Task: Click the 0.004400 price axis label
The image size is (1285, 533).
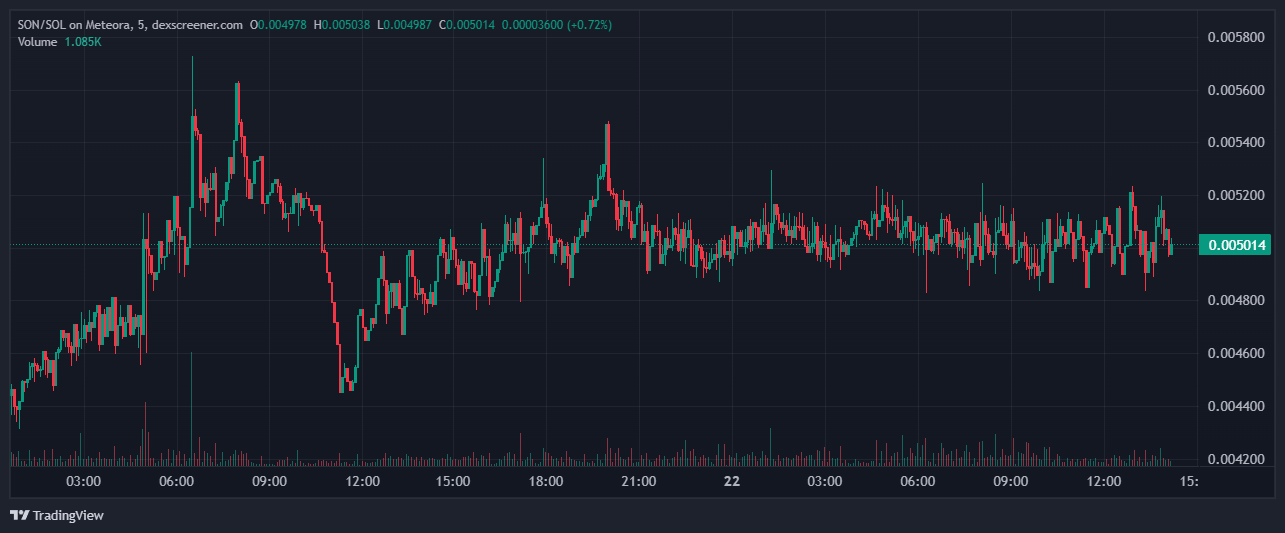Action: 1237,406
